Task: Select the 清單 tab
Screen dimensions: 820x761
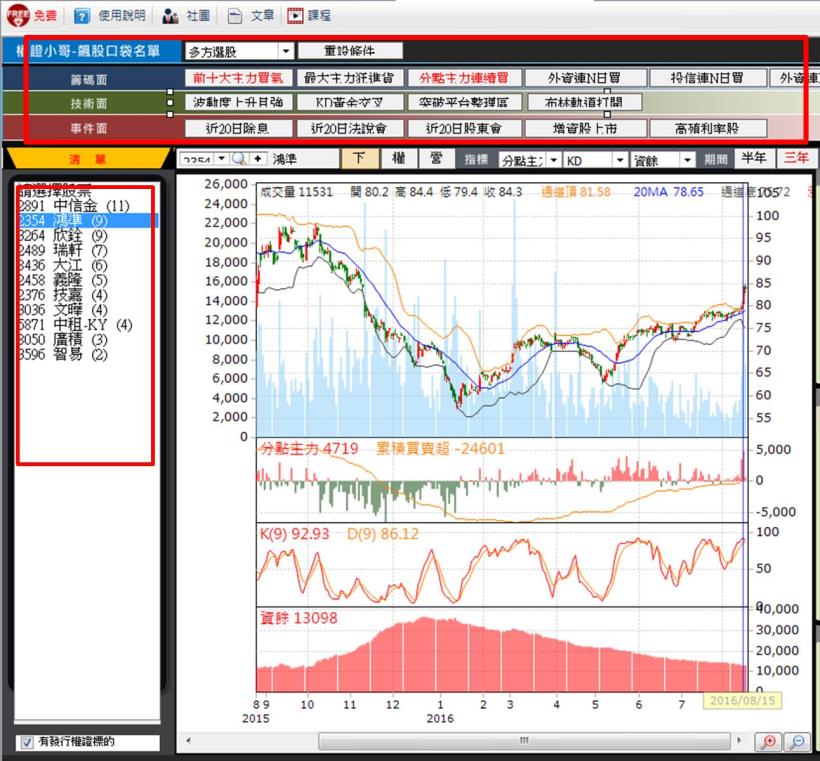Action: pos(82,158)
